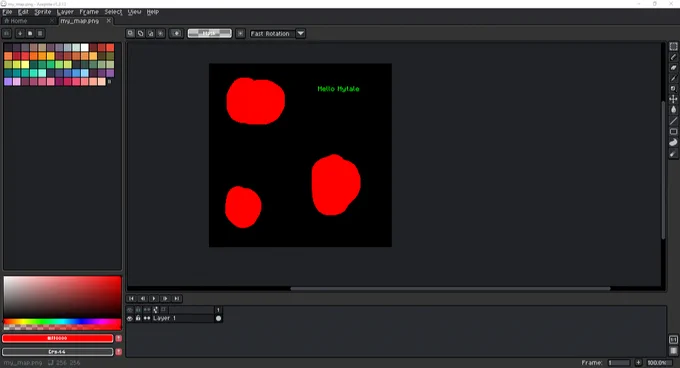Click the gray background color button

point(57,352)
